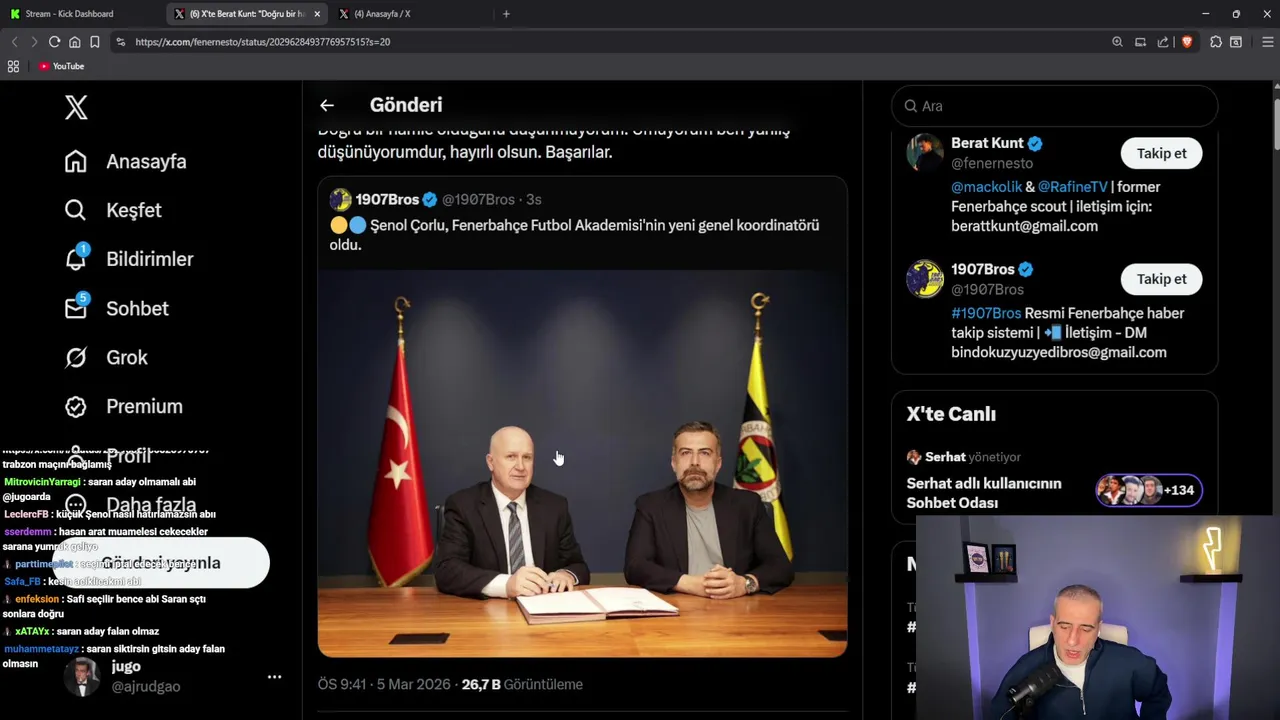The image size is (1280, 720).
Task: Open the extensions puzzle icon
Action: click(1215, 42)
